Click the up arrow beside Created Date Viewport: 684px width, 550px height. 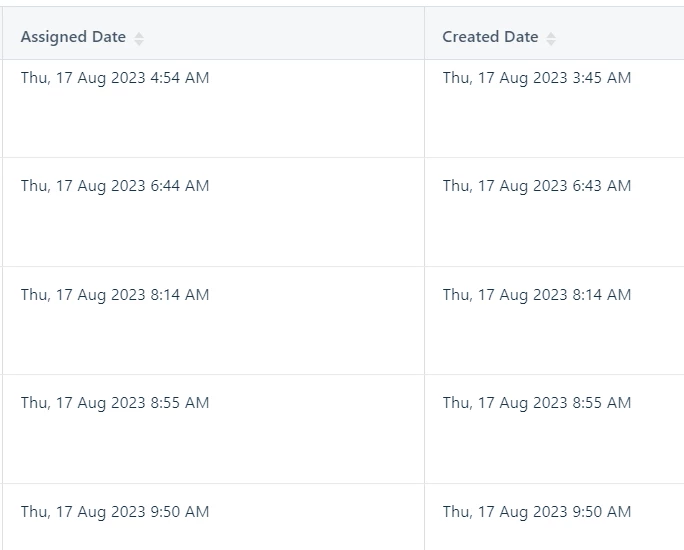tap(551, 35)
